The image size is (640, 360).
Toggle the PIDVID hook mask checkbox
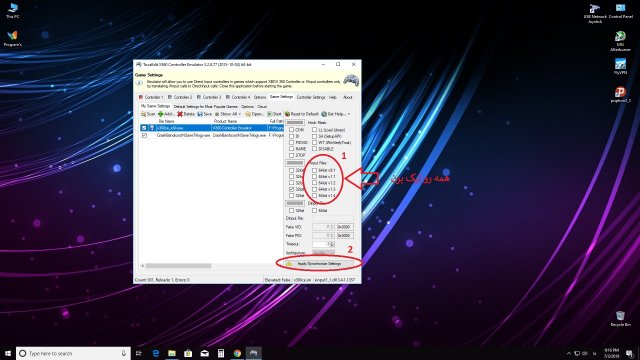click(x=291, y=142)
